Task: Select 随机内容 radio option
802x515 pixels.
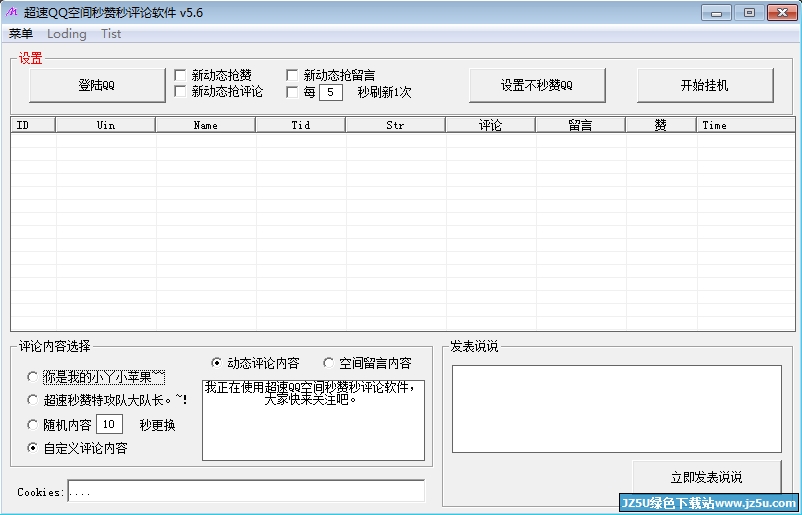Action: 32,424
